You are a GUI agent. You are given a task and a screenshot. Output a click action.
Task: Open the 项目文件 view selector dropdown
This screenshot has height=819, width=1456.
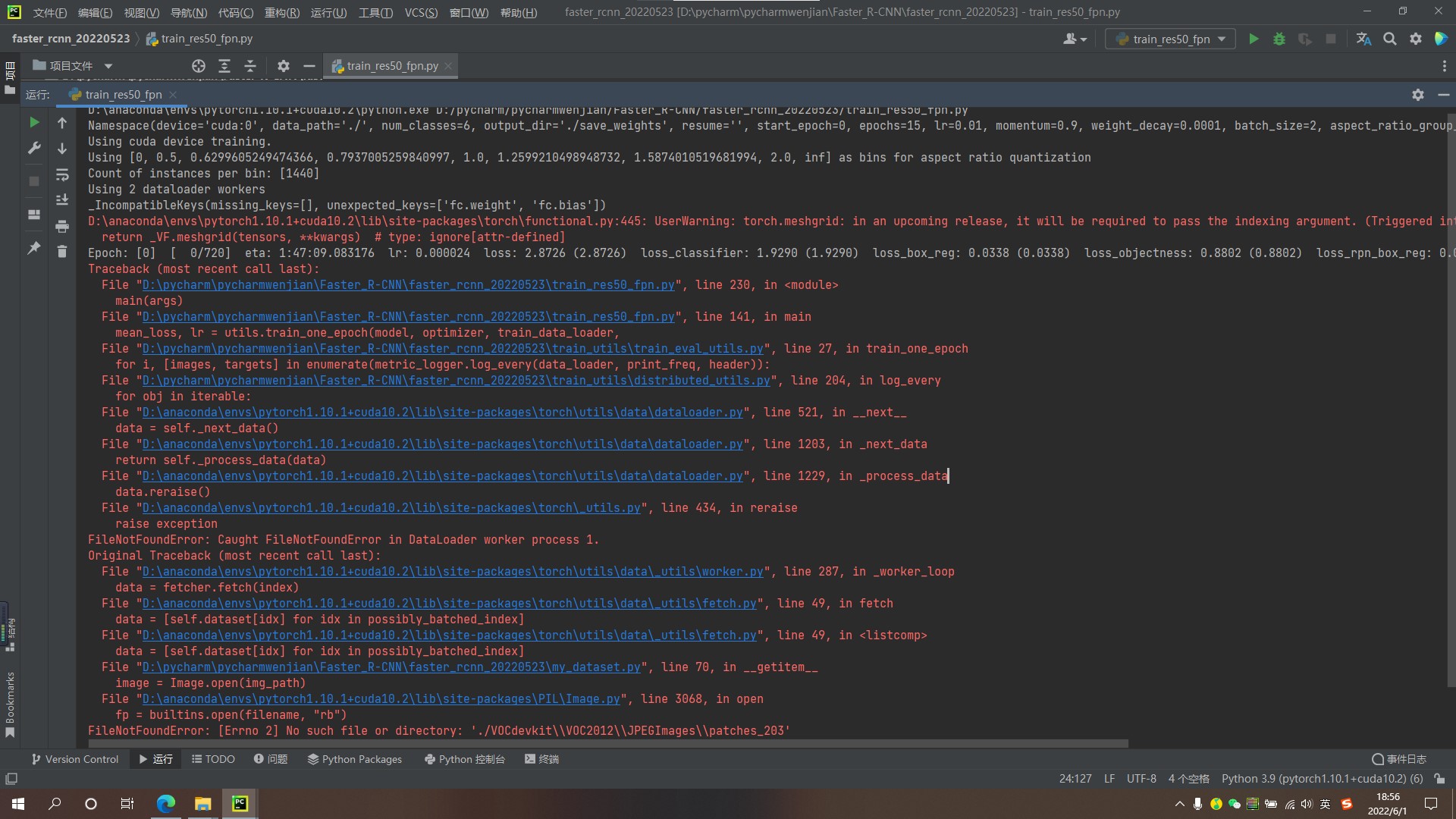click(x=107, y=65)
